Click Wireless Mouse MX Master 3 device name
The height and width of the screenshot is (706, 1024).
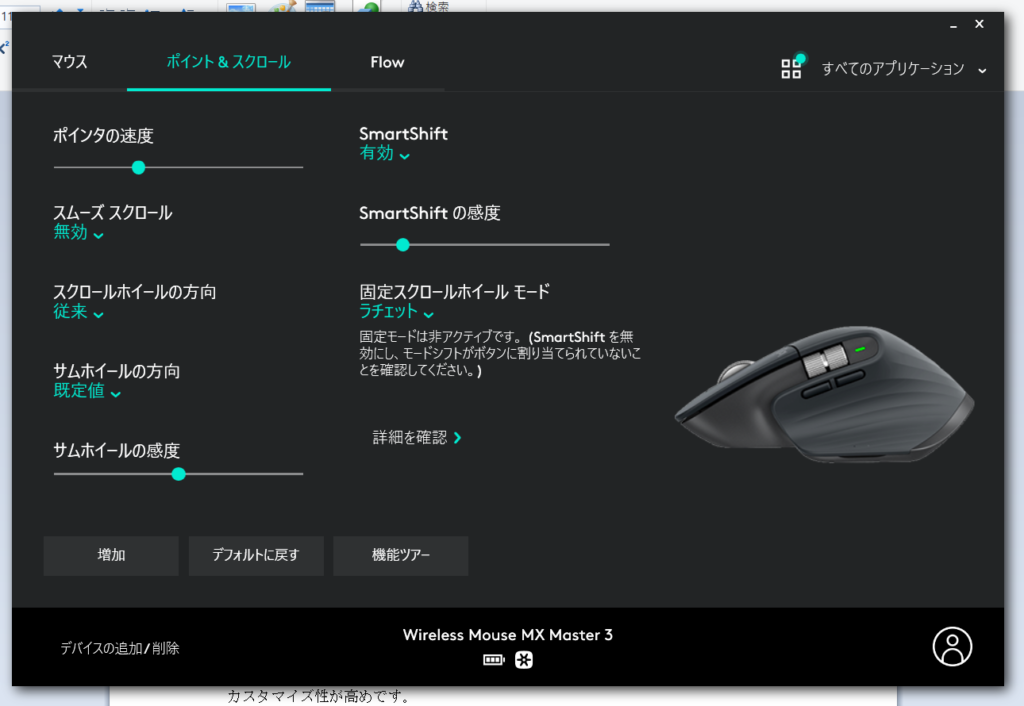click(507, 635)
